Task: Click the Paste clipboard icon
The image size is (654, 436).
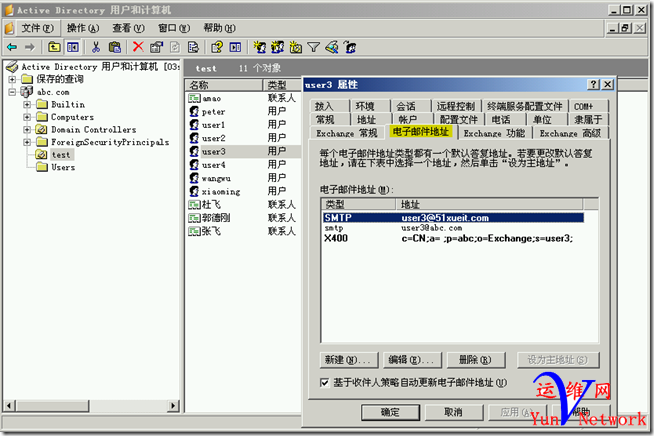Action: click(x=115, y=48)
